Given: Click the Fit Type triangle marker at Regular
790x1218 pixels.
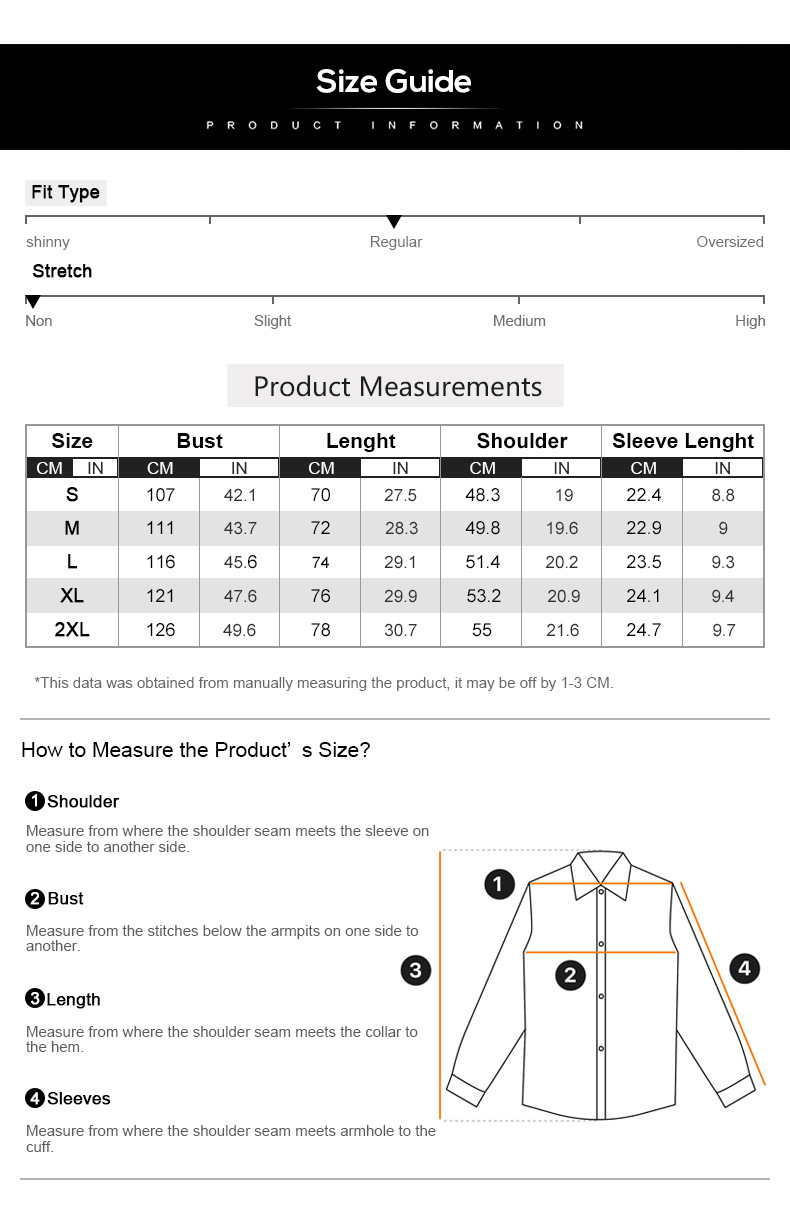Looking at the screenshot, I should point(394,222).
